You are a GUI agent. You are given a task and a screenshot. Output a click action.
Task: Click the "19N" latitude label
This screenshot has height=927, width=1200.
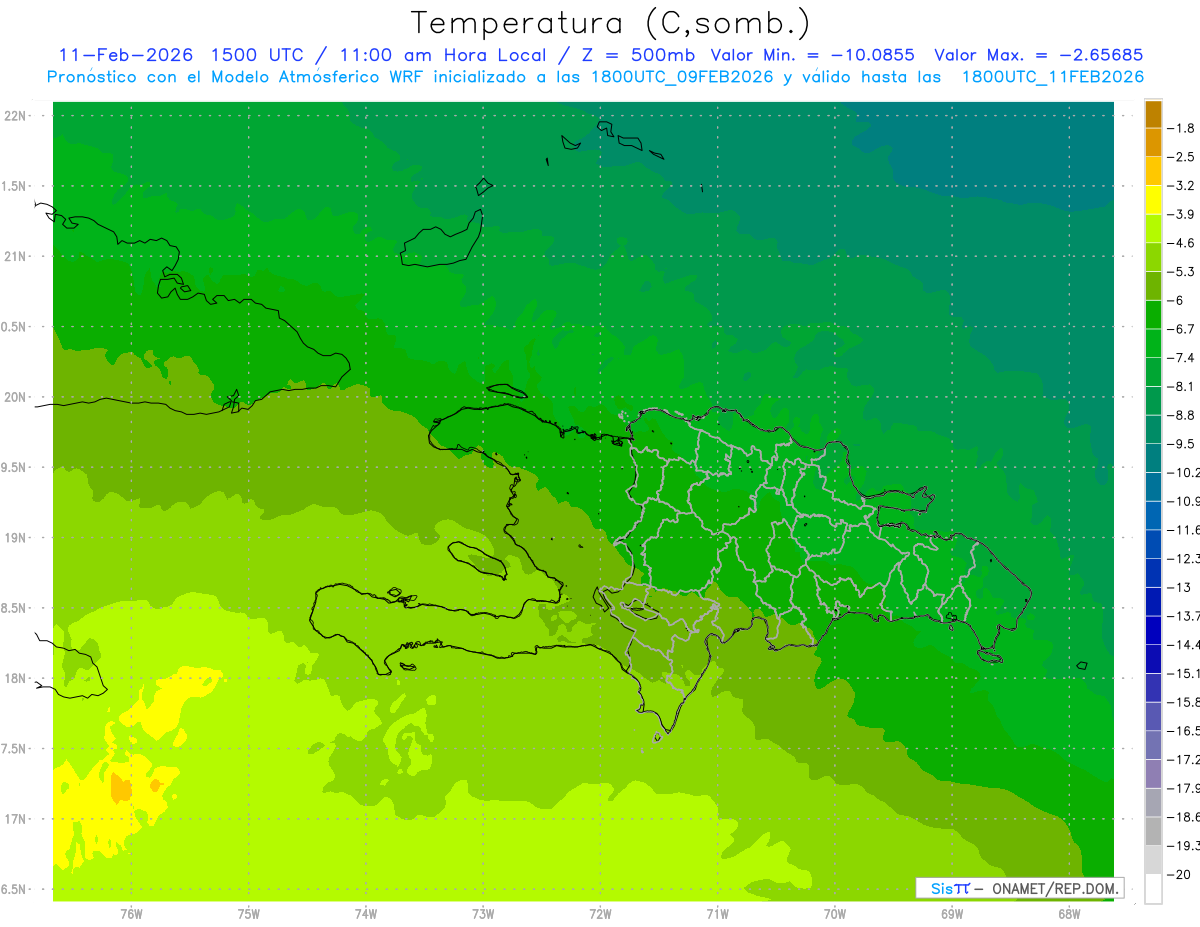[14, 538]
